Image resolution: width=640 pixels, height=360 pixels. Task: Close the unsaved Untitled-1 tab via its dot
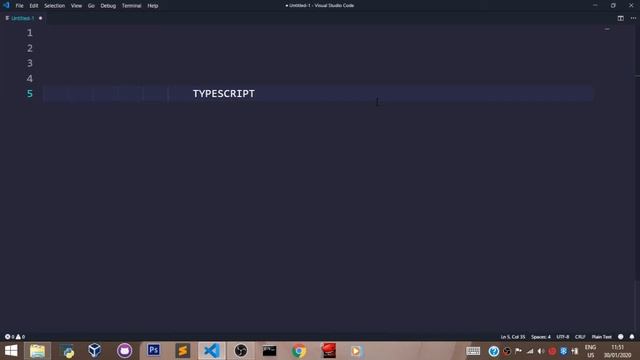40,18
